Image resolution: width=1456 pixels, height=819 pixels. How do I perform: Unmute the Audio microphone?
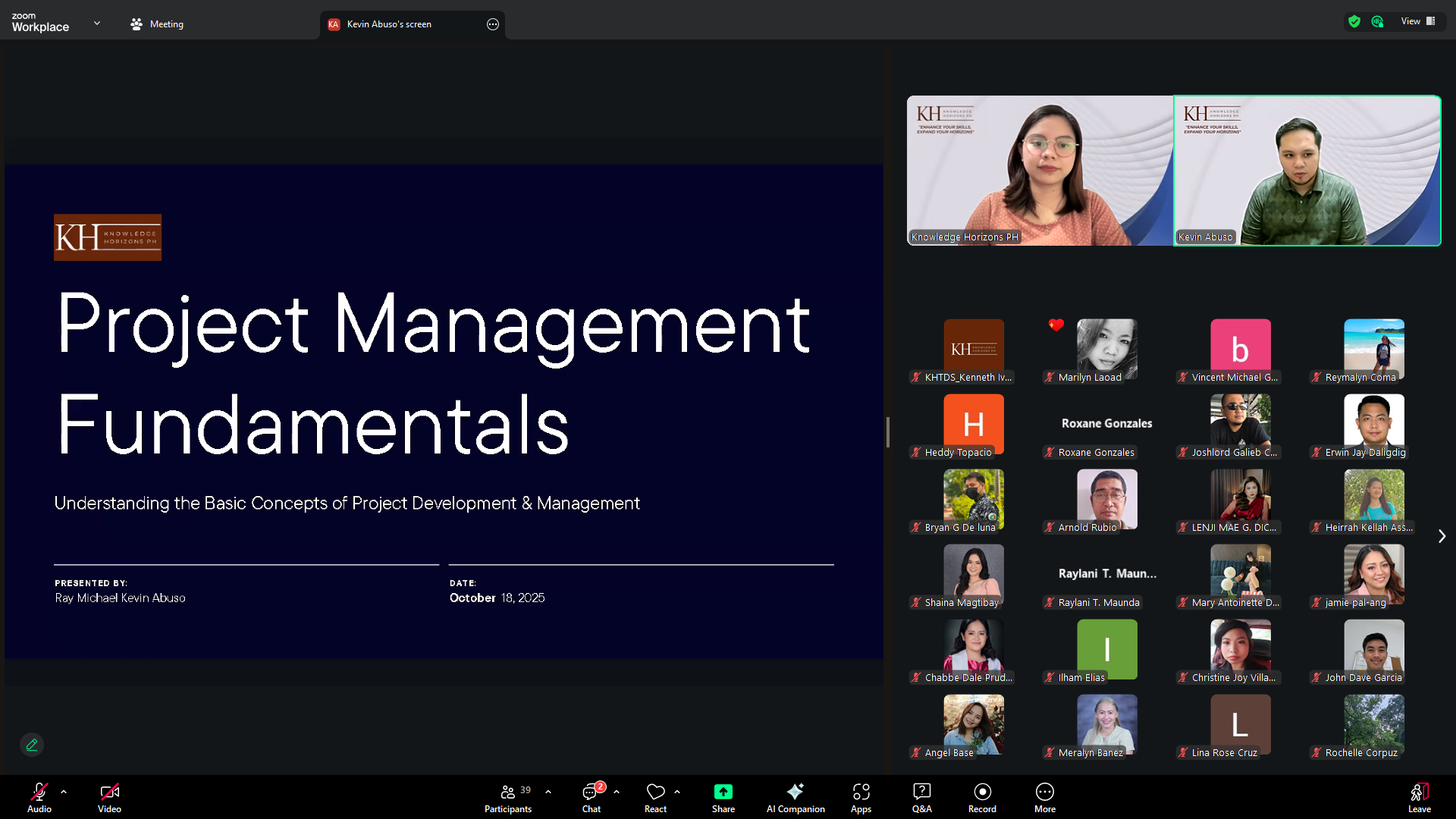[x=39, y=798]
